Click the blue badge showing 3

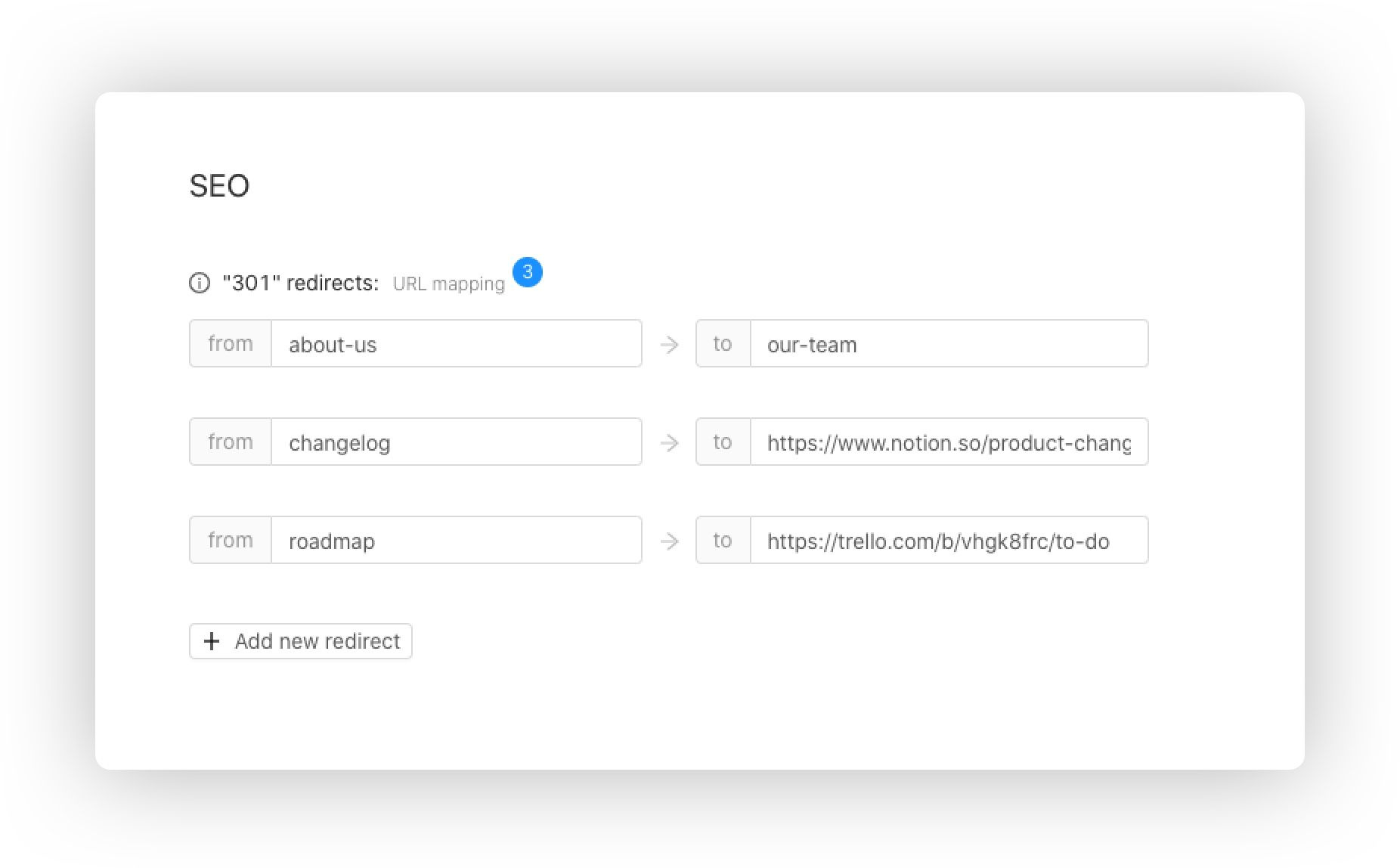528,272
